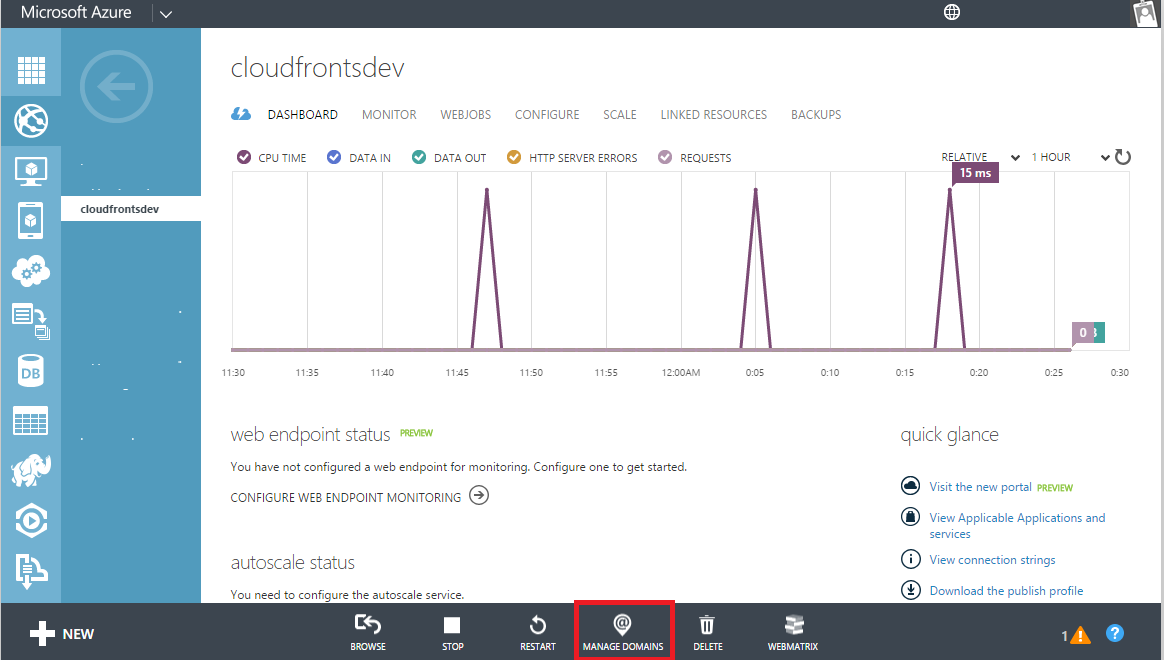Expand the Microsoft Azure chevron menu

tap(166, 13)
